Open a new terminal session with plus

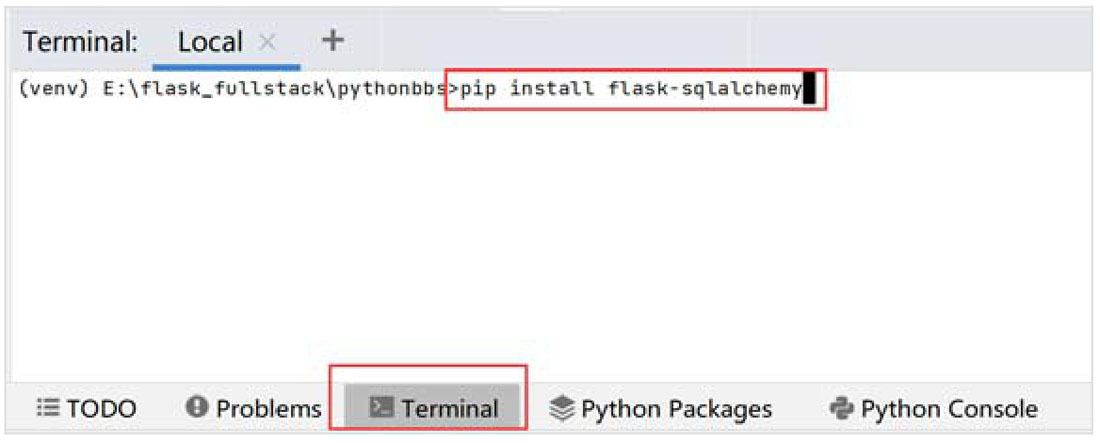333,41
